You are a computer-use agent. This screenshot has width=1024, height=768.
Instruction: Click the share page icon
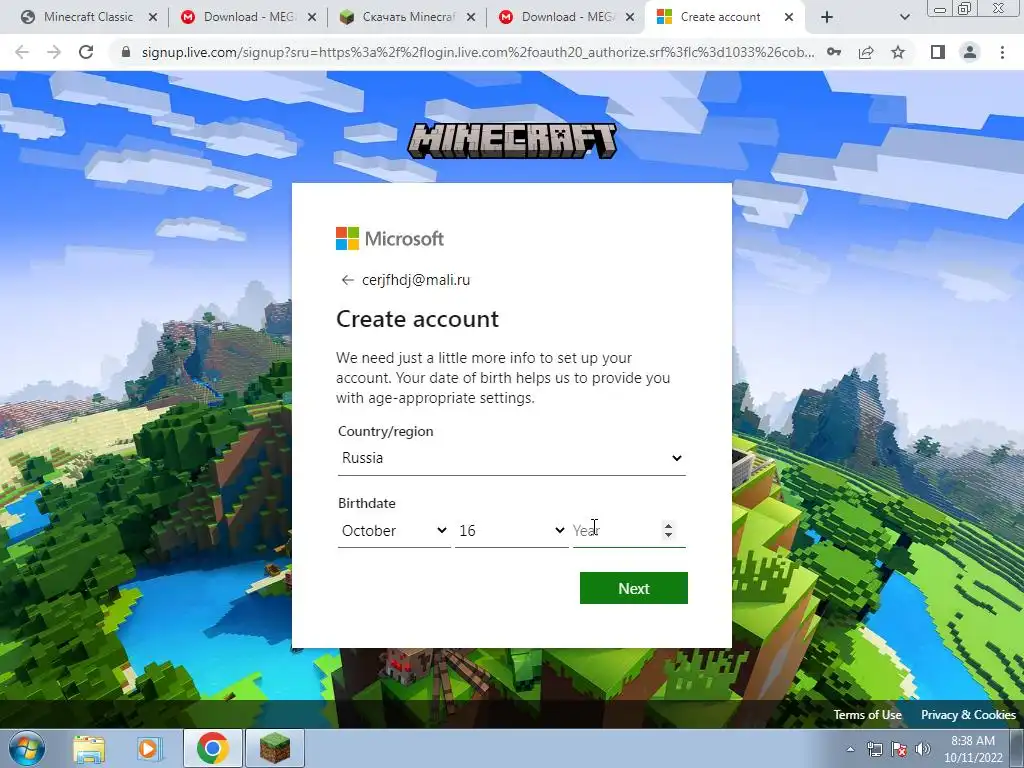click(866, 52)
